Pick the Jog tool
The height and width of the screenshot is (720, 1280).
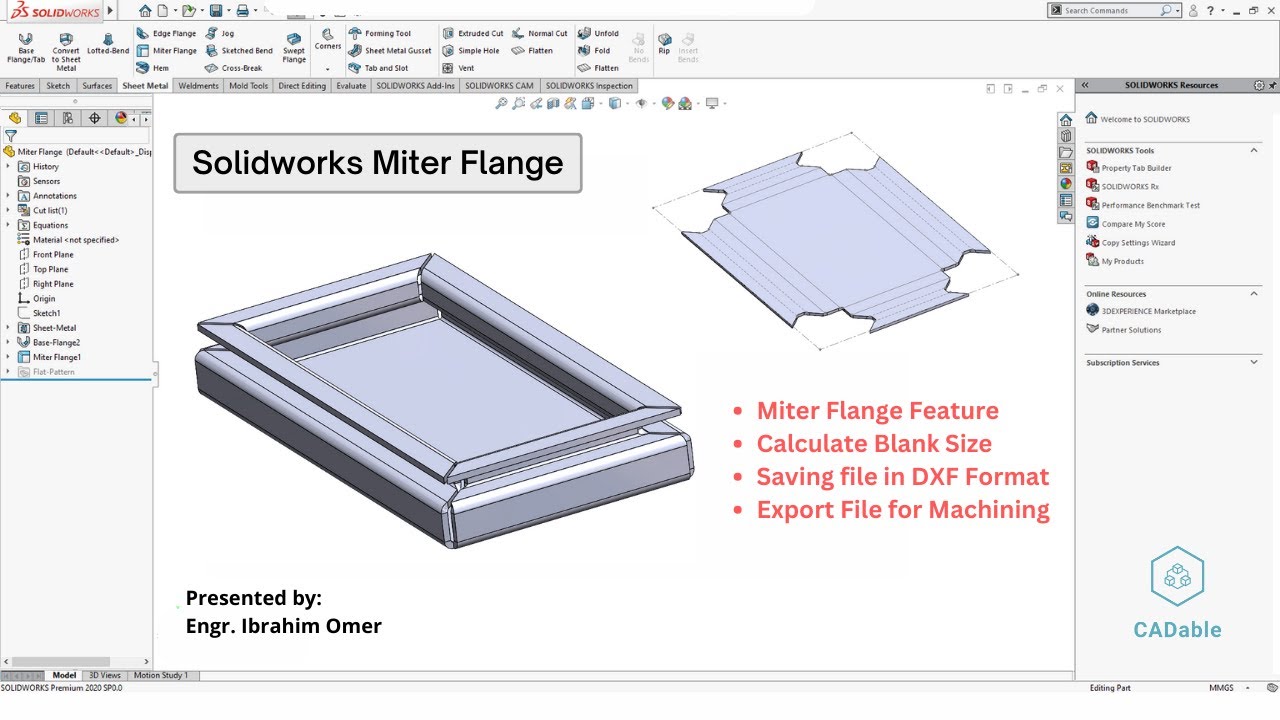click(220, 33)
